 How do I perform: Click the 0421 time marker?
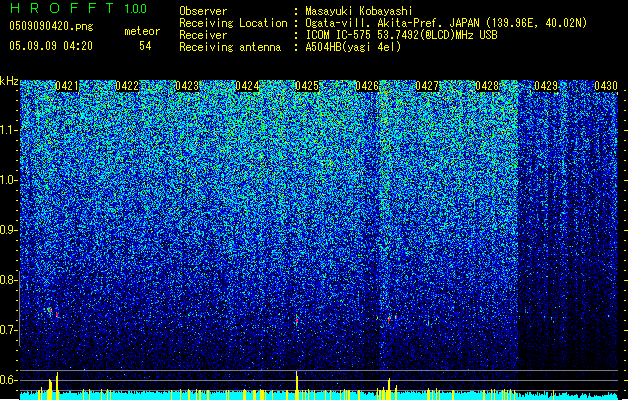tap(67, 86)
